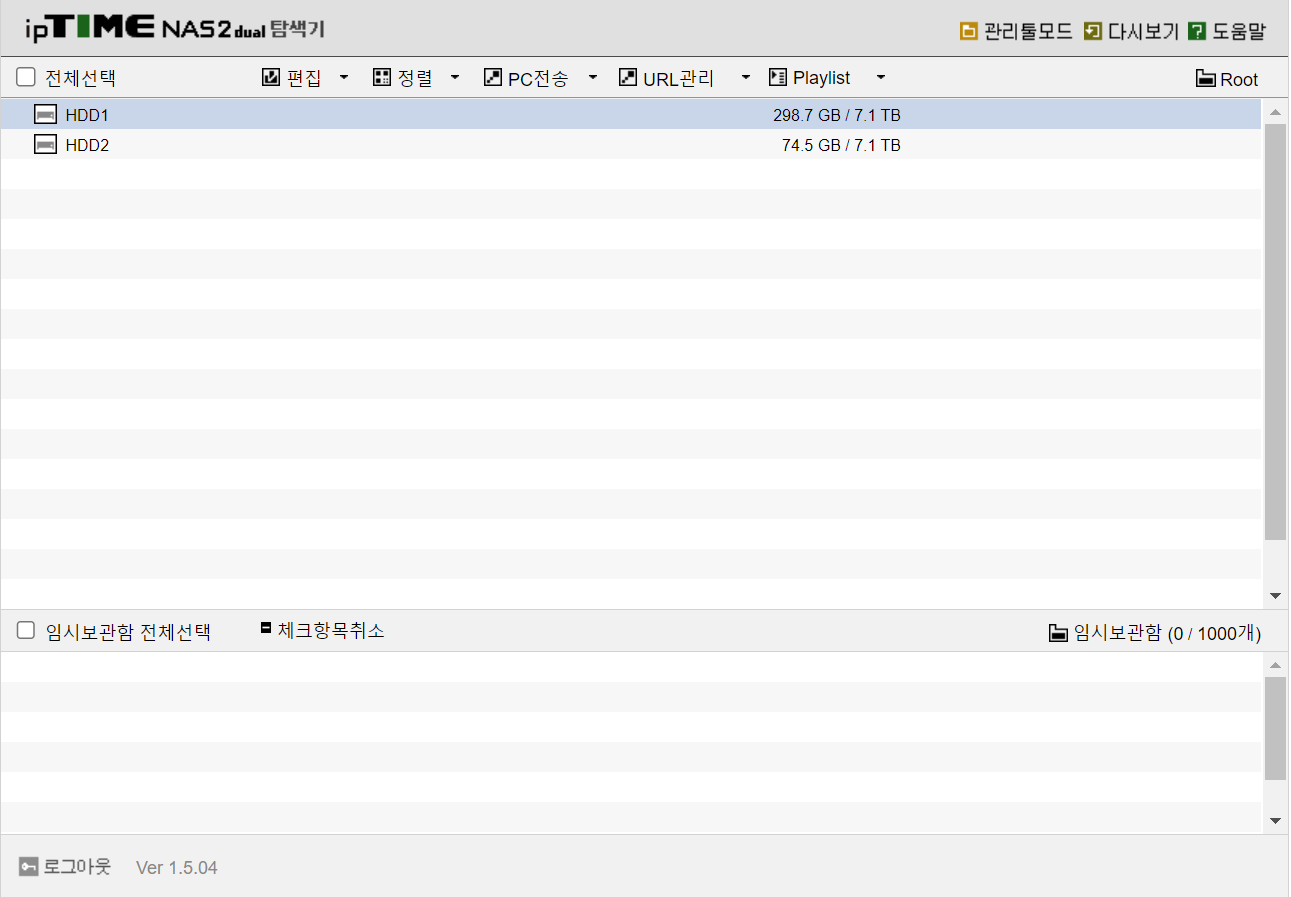
Task: Click the 다시보기 refresh icon
Action: 1092,31
